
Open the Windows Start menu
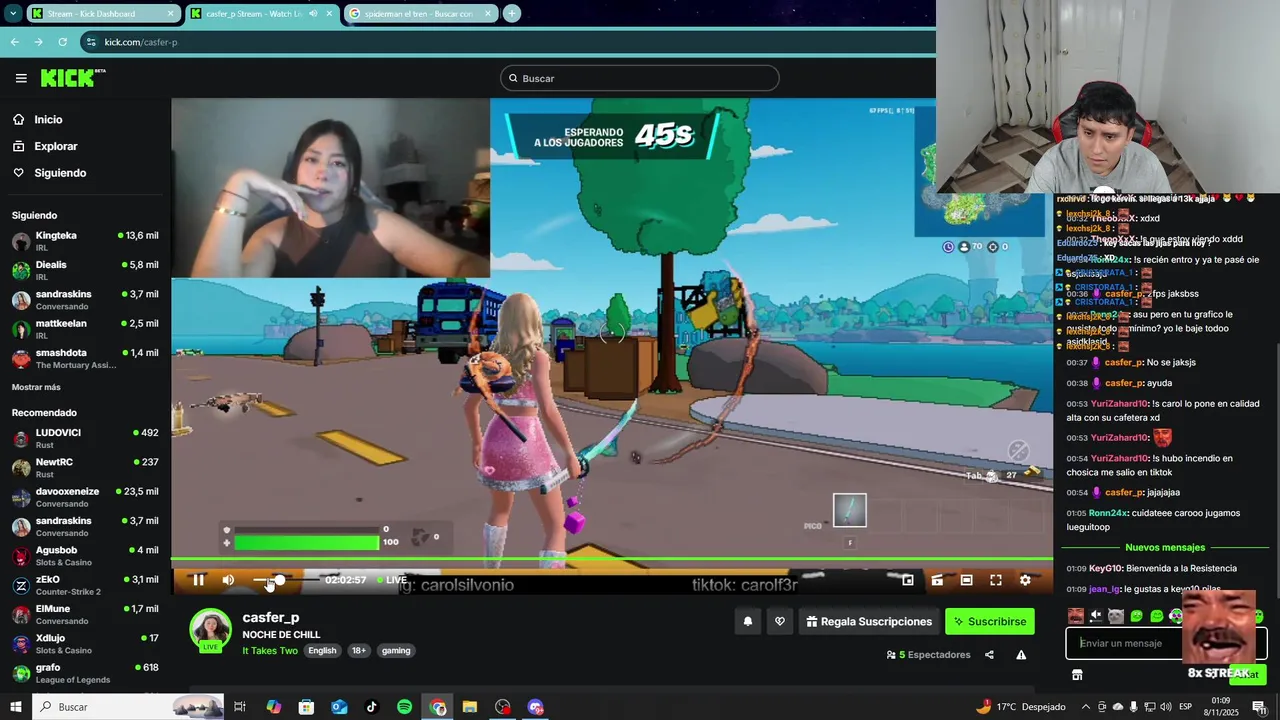click(16, 707)
